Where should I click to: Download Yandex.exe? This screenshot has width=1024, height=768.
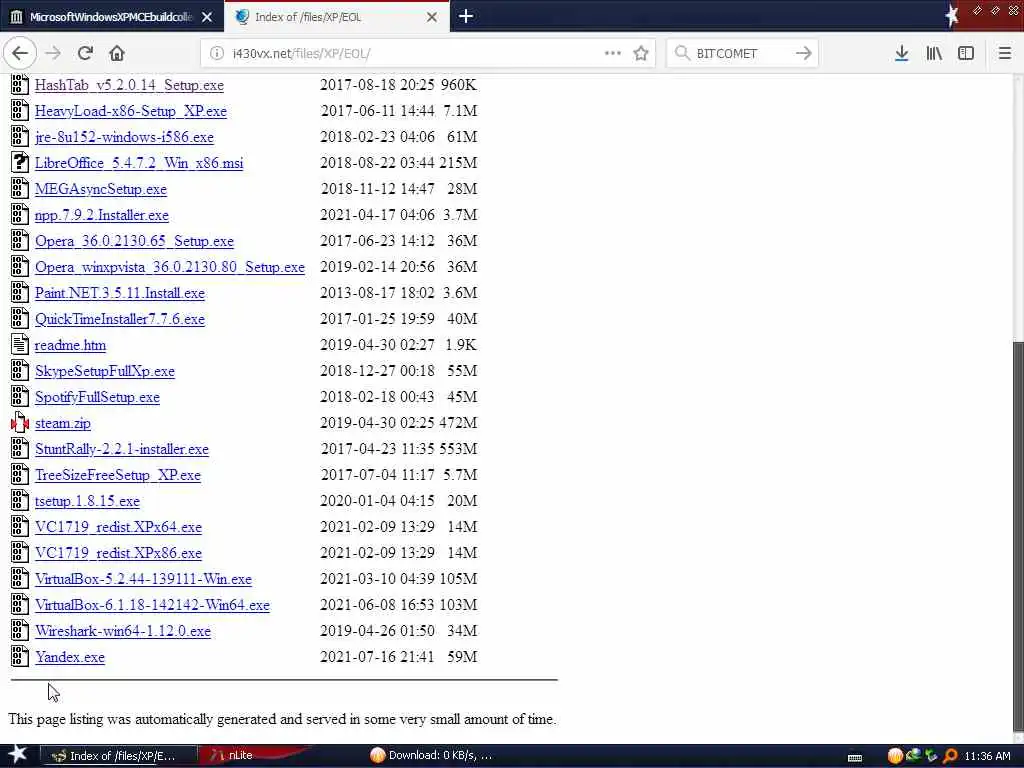70,657
